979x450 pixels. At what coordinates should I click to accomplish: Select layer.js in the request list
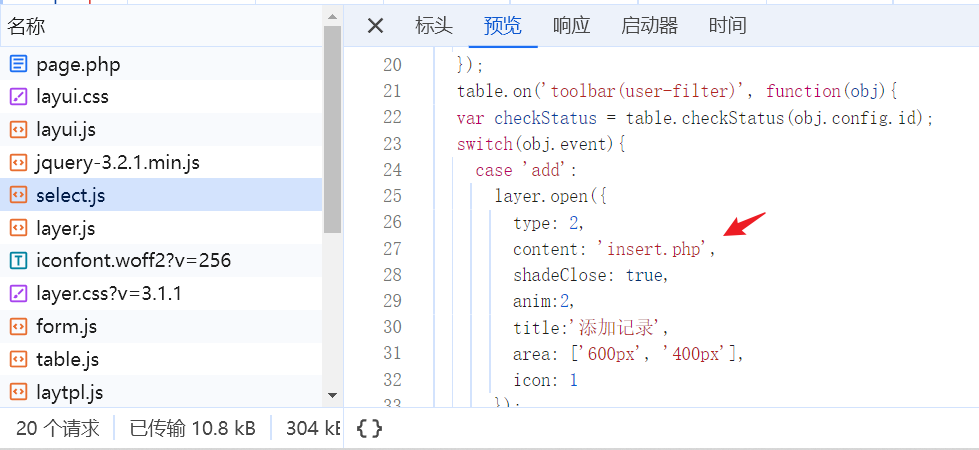[65, 229]
